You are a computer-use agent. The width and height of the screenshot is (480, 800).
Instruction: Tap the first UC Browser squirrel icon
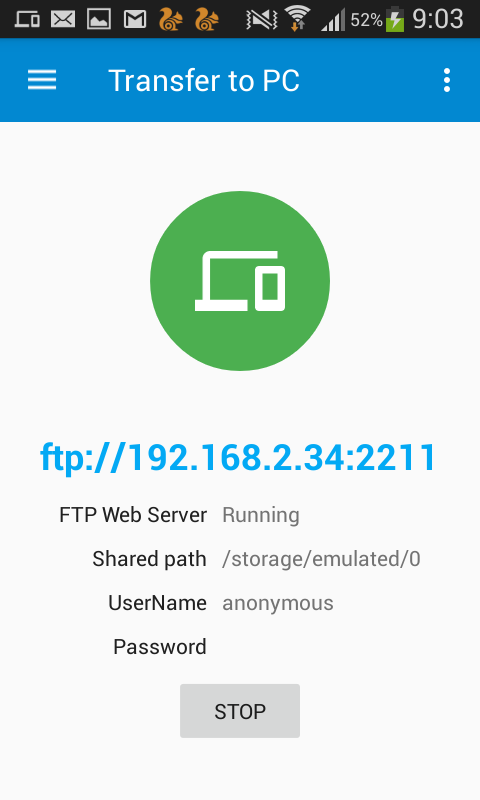click(x=171, y=19)
